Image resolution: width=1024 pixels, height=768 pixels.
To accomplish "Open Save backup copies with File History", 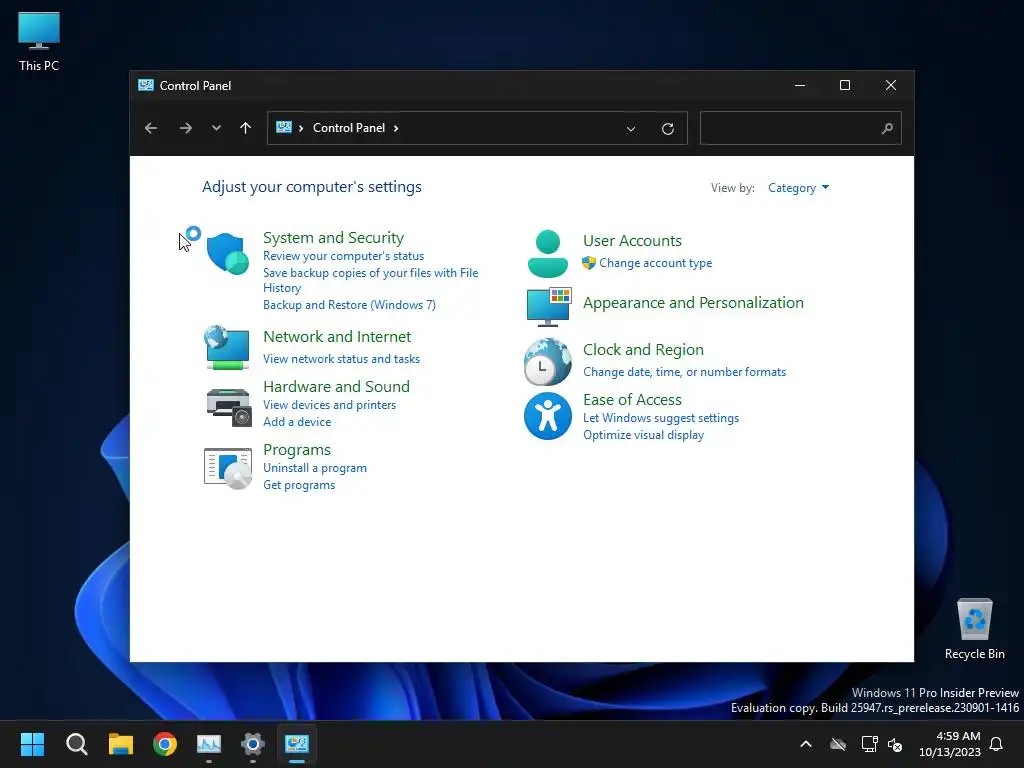I will coord(370,280).
